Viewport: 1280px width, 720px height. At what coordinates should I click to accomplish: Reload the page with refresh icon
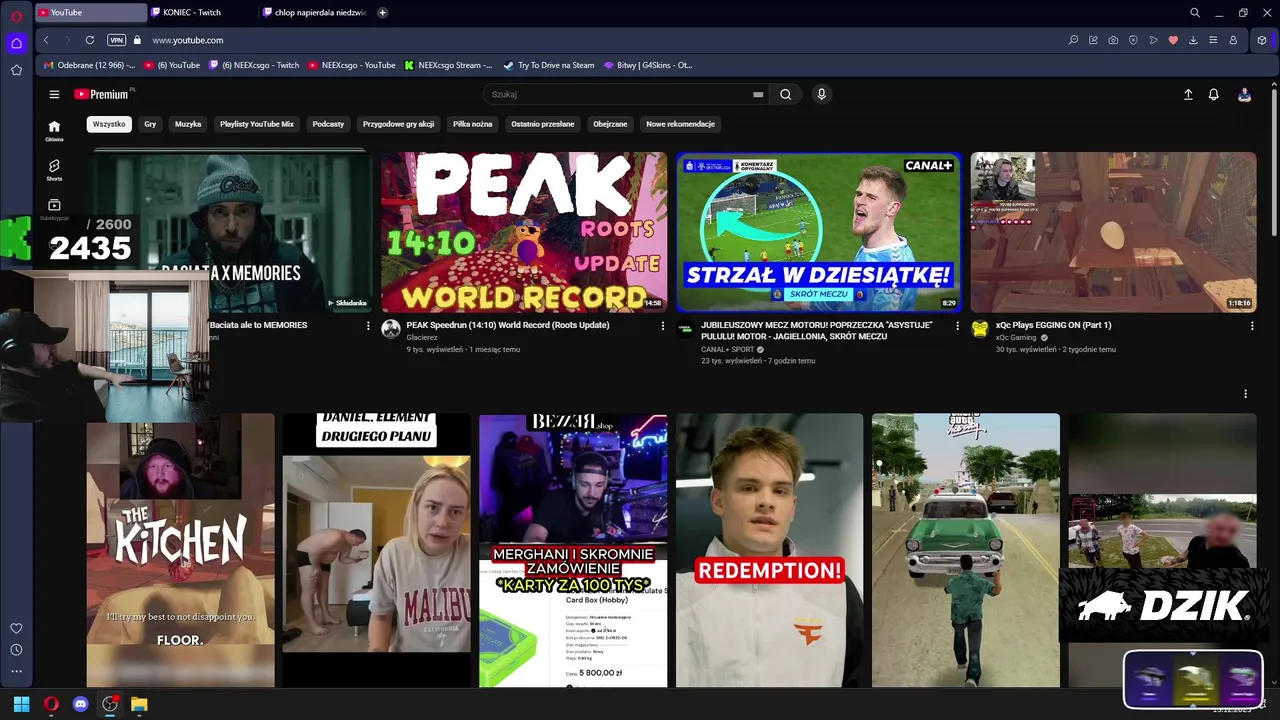(x=90, y=40)
